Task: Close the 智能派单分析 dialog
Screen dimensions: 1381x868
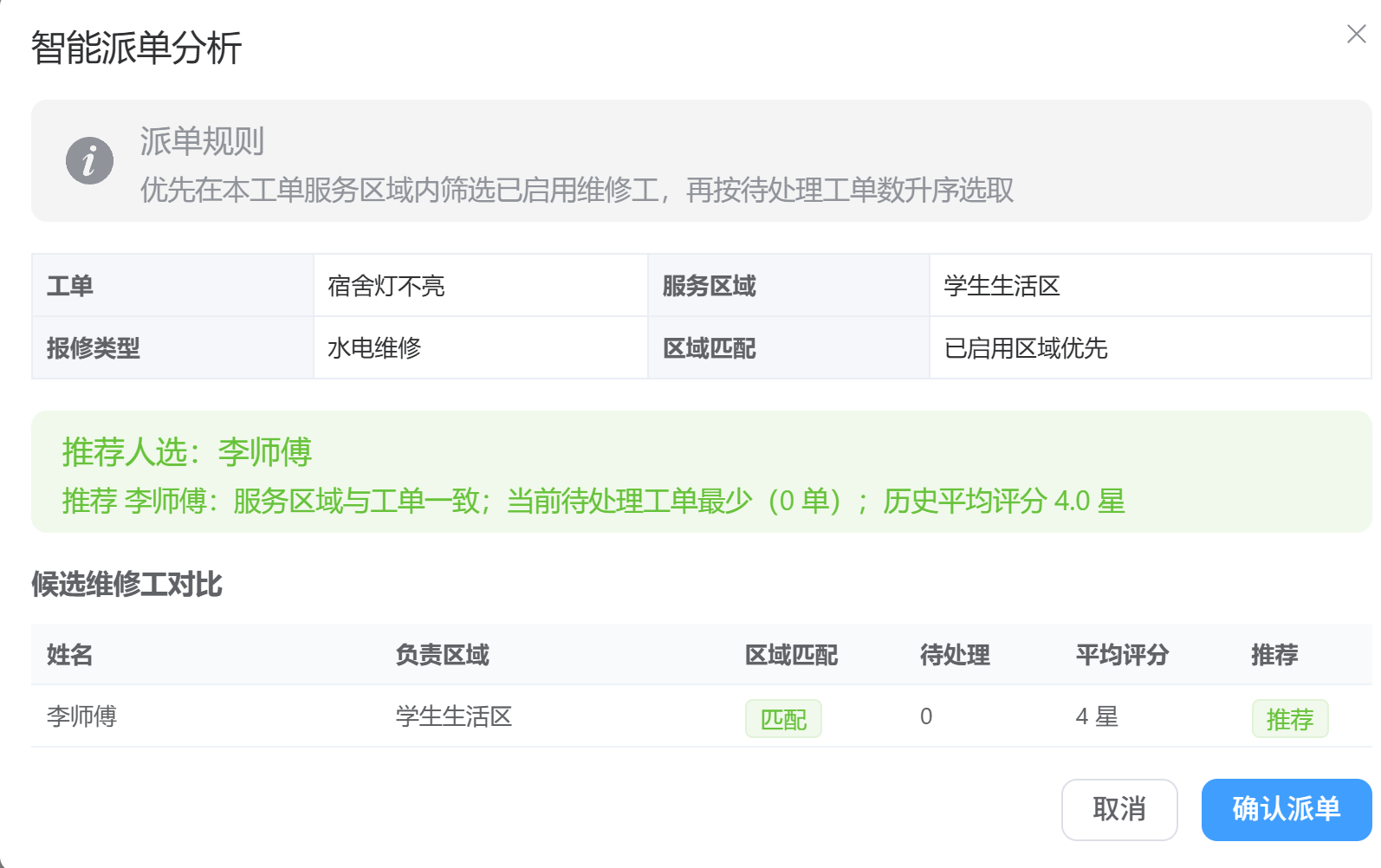Action: pos(1356,34)
